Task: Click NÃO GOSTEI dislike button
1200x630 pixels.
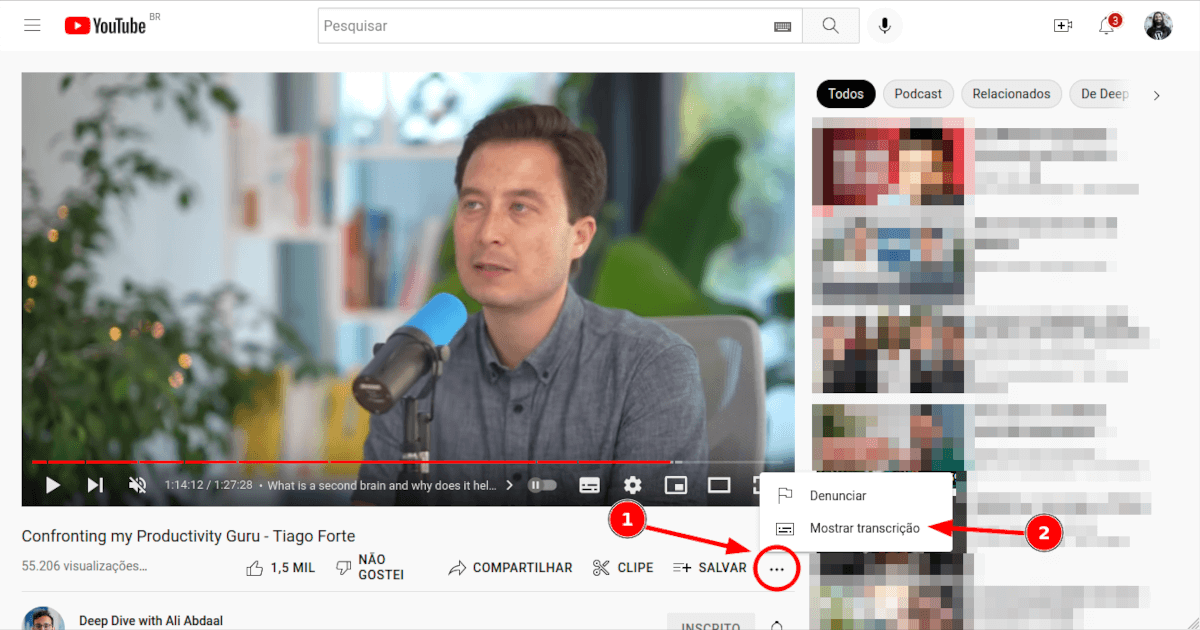Action: (369, 567)
